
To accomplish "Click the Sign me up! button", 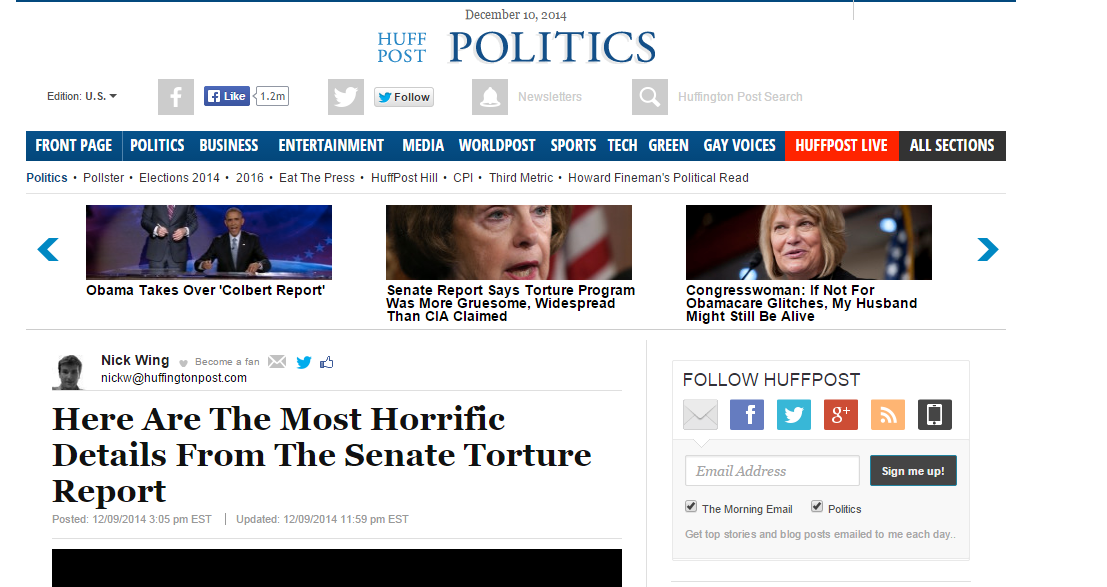I will pos(913,470).
